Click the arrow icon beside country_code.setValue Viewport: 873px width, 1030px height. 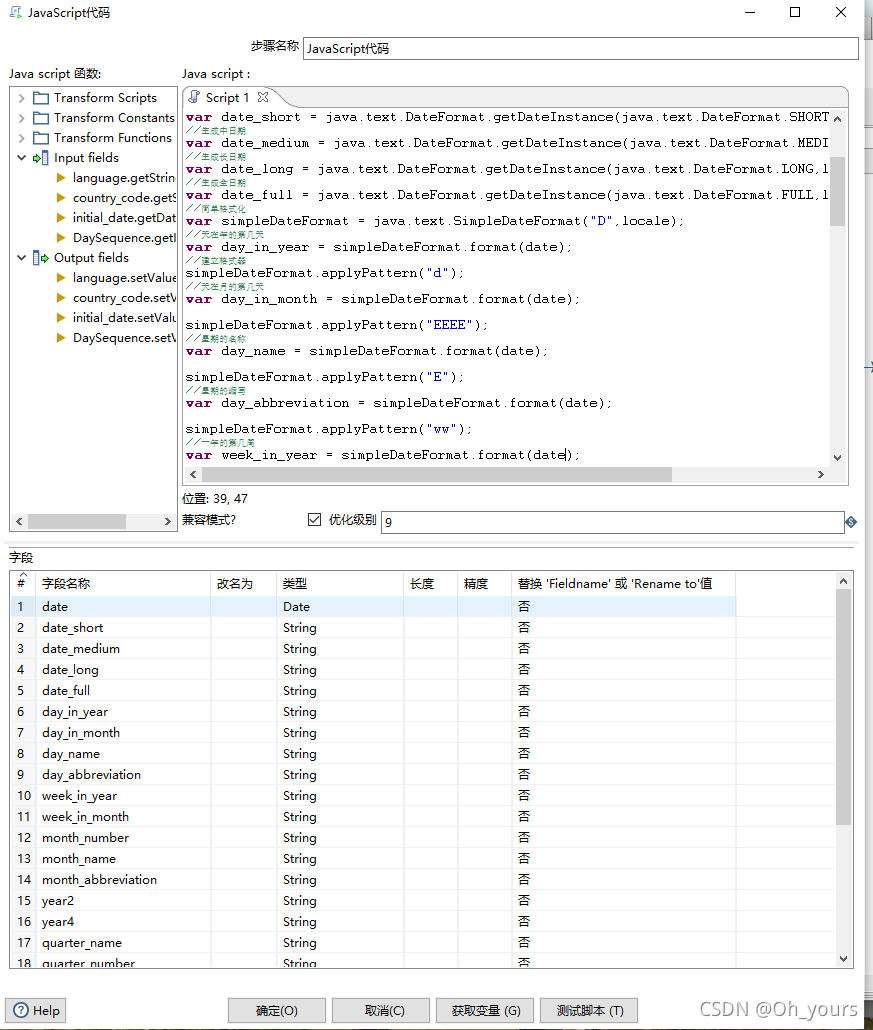click(61, 298)
